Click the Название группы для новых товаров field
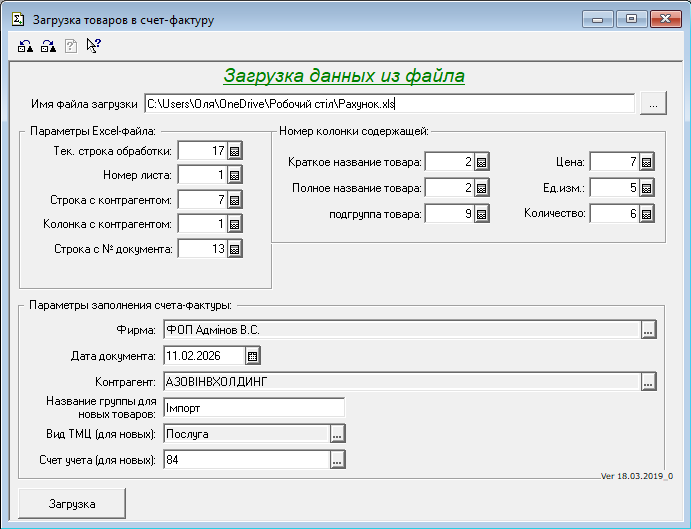Image resolution: width=691 pixels, height=529 pixels. point(253,407)
